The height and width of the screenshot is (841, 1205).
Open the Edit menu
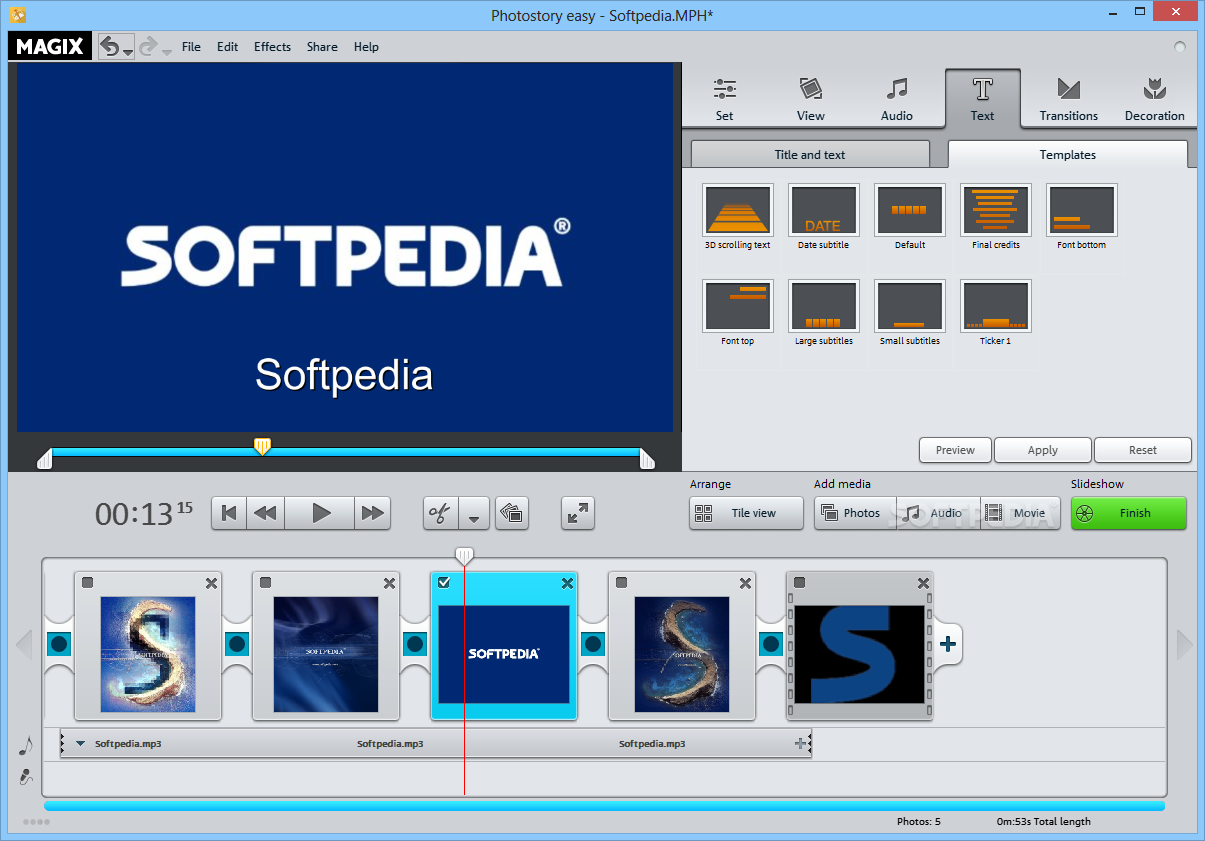pyautogui.click(x=228, y=47)
